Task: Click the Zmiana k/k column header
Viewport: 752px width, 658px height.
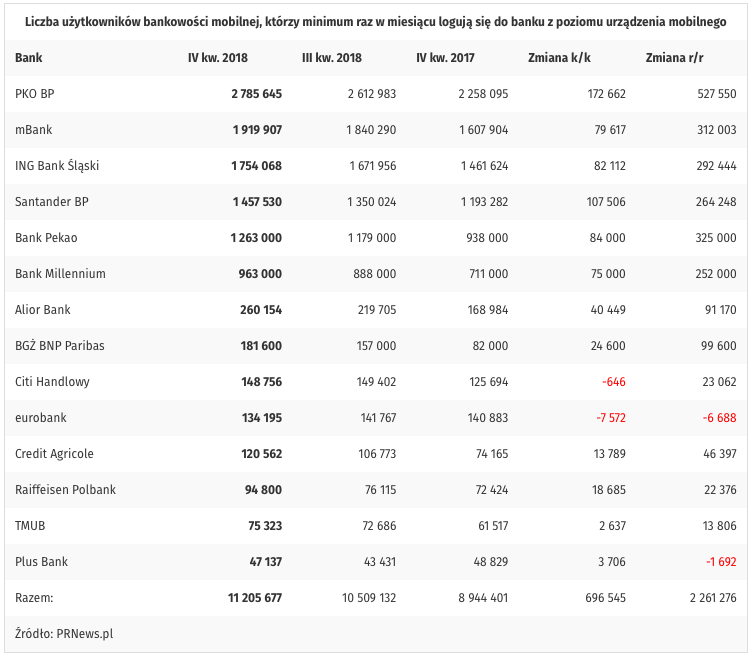Action: (x=559, y=57)
